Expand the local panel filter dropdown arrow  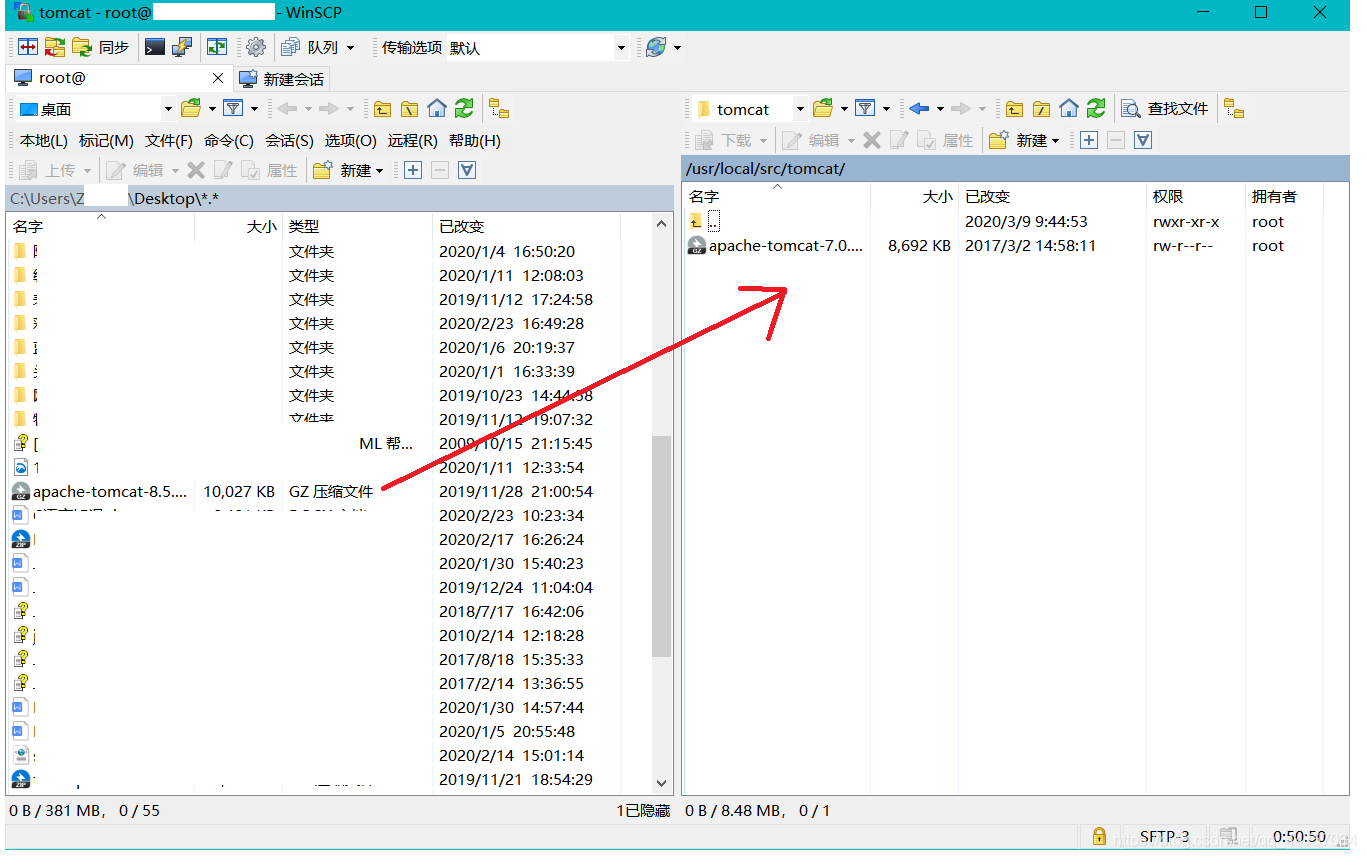[254, 109]
